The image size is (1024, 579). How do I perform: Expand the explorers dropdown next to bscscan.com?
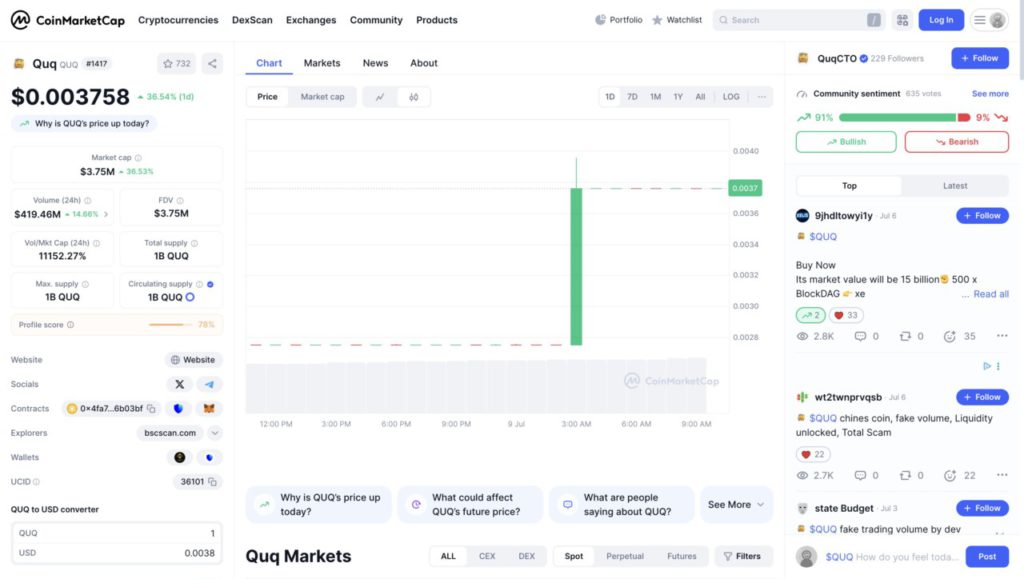(x=215, y=433)
